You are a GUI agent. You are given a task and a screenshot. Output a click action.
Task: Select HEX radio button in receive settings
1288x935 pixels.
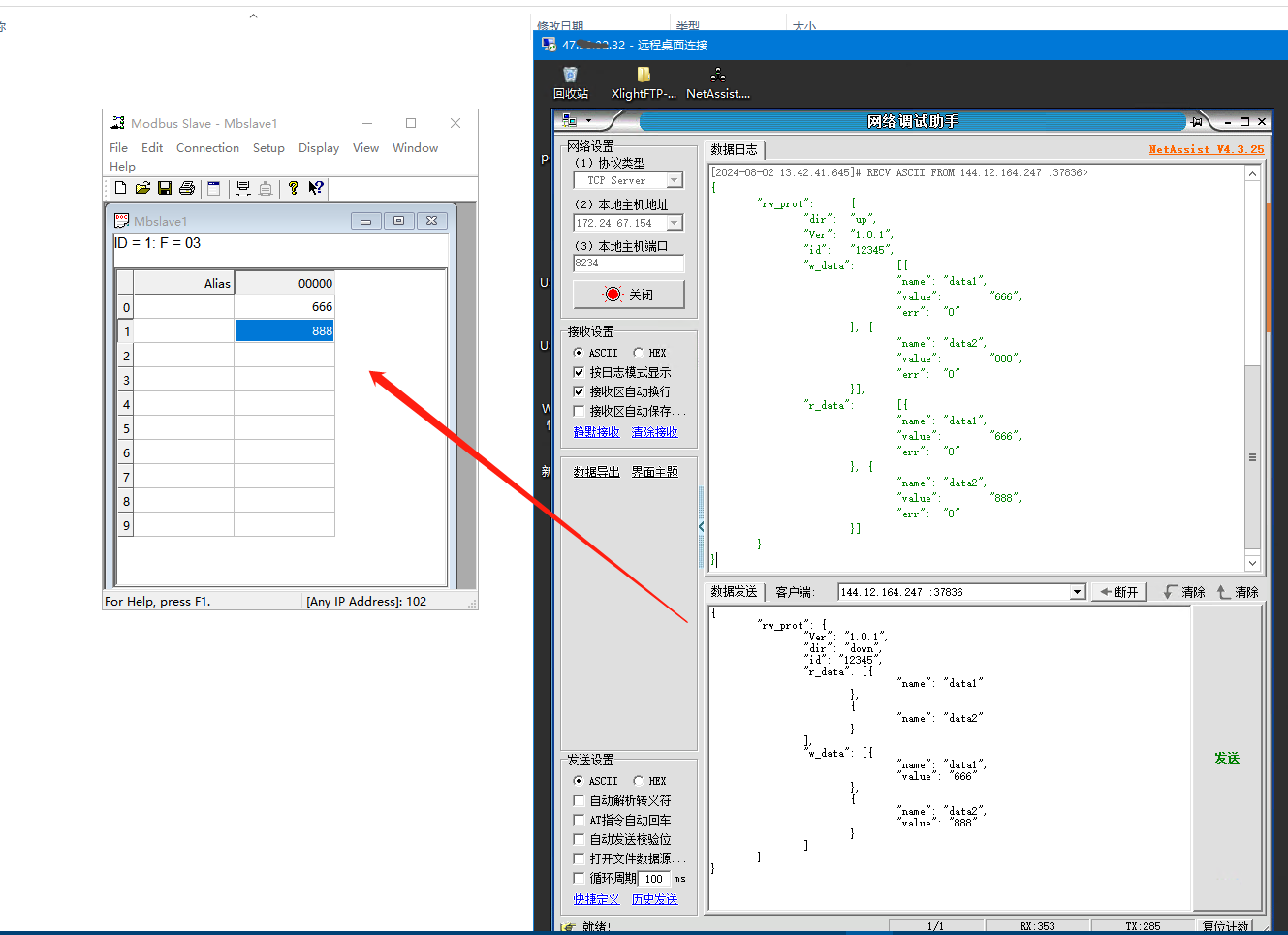pyautogui.click(x=639, y=353)
